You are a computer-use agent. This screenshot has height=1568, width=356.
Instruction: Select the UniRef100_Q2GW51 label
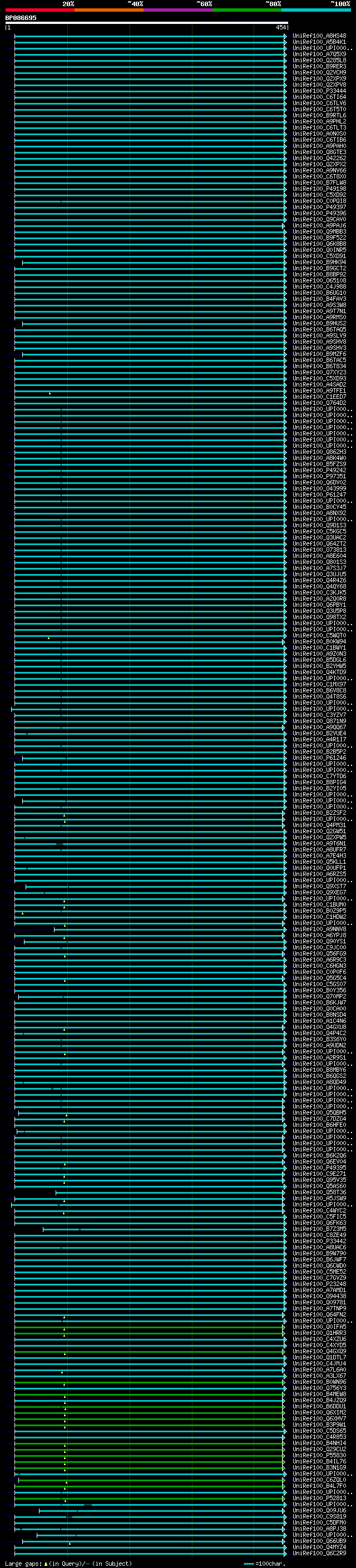(319, 832)
